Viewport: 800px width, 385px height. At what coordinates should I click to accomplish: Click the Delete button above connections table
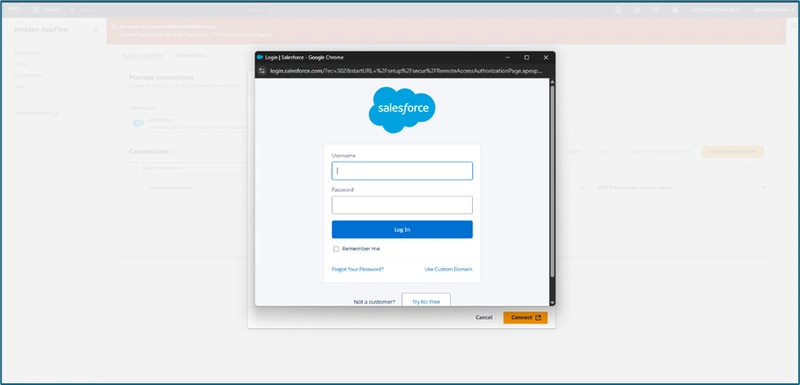click(573, 151)
